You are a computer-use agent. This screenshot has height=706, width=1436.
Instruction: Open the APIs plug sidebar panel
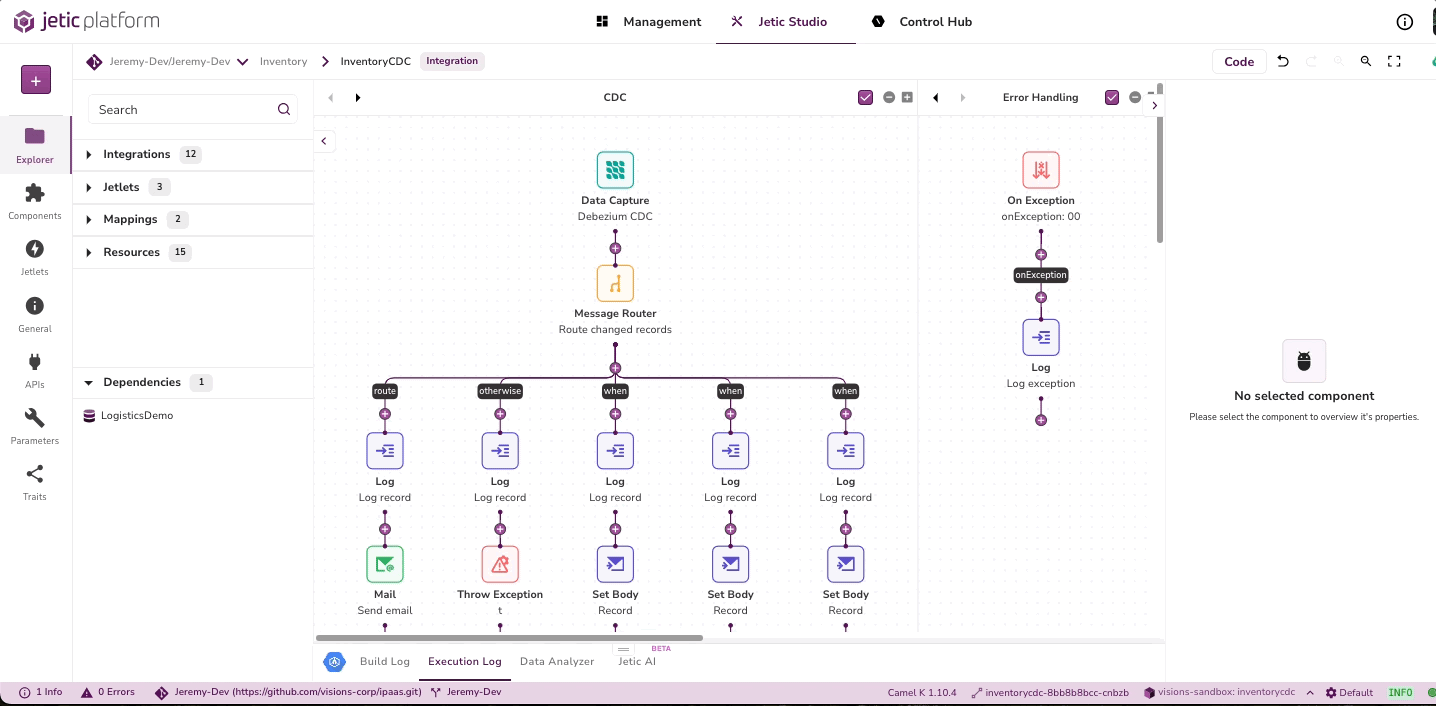[35, 370]
